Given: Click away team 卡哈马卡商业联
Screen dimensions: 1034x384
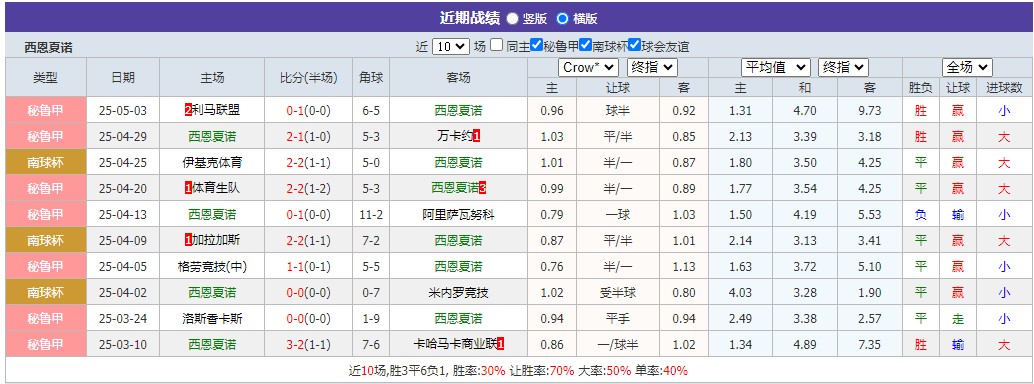Looking at the screenshot, I should (454, 344).
